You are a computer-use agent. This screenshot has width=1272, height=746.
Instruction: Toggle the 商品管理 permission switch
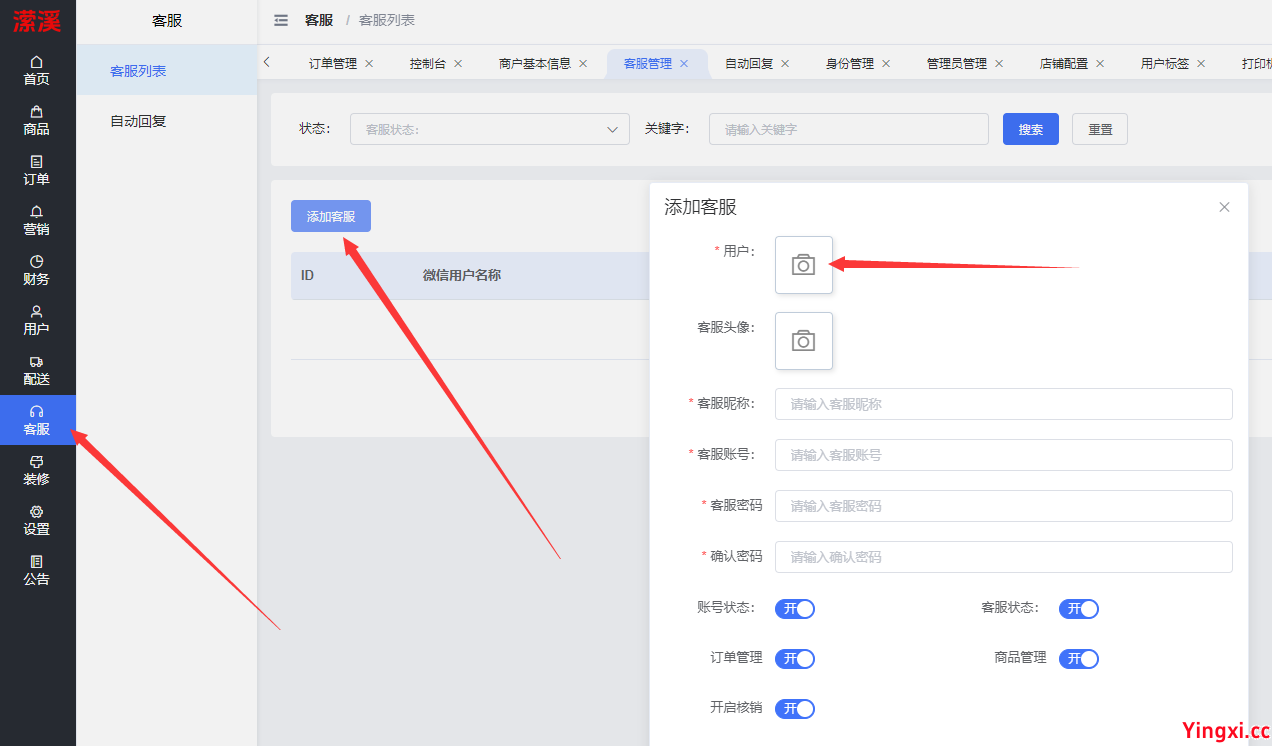point(1078,658)
